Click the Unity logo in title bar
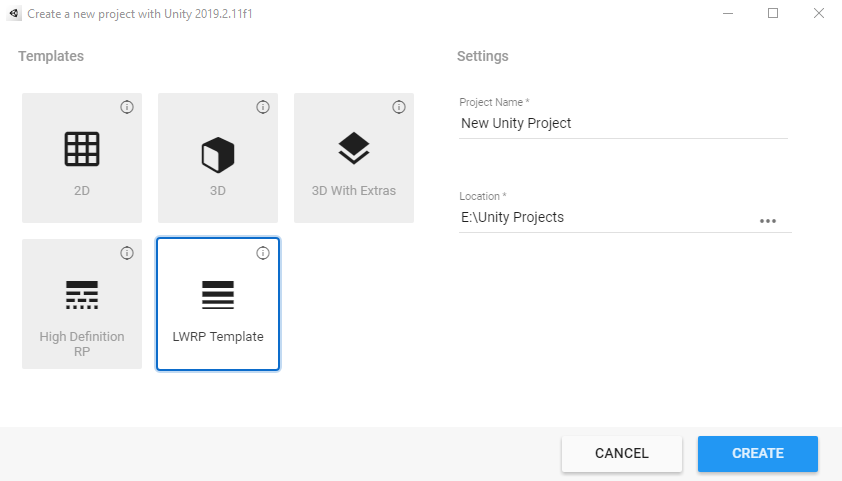 coord(14,13)
